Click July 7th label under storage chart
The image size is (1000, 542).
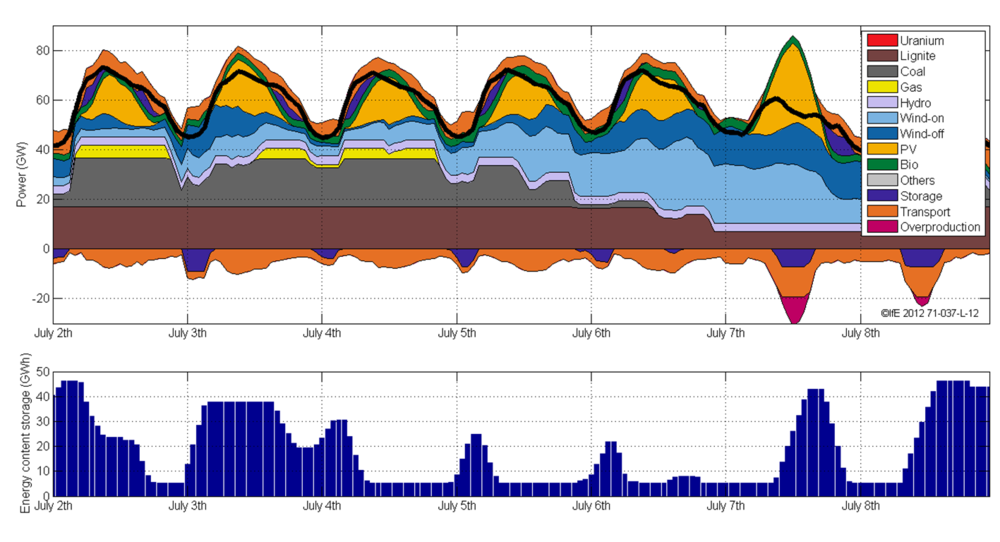pos(726,506)
